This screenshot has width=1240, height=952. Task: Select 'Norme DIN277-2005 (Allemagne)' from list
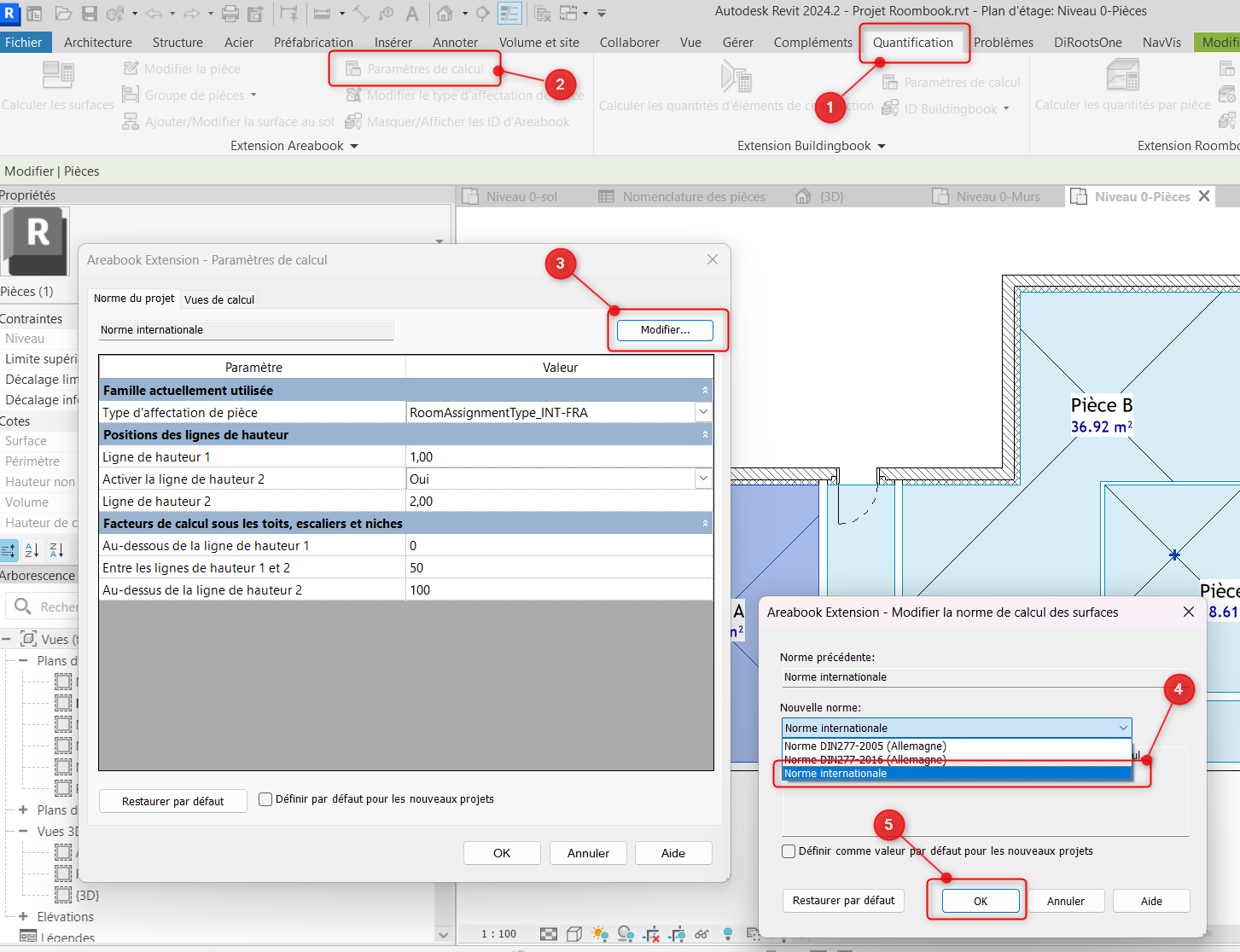click(x=865, y=746)
